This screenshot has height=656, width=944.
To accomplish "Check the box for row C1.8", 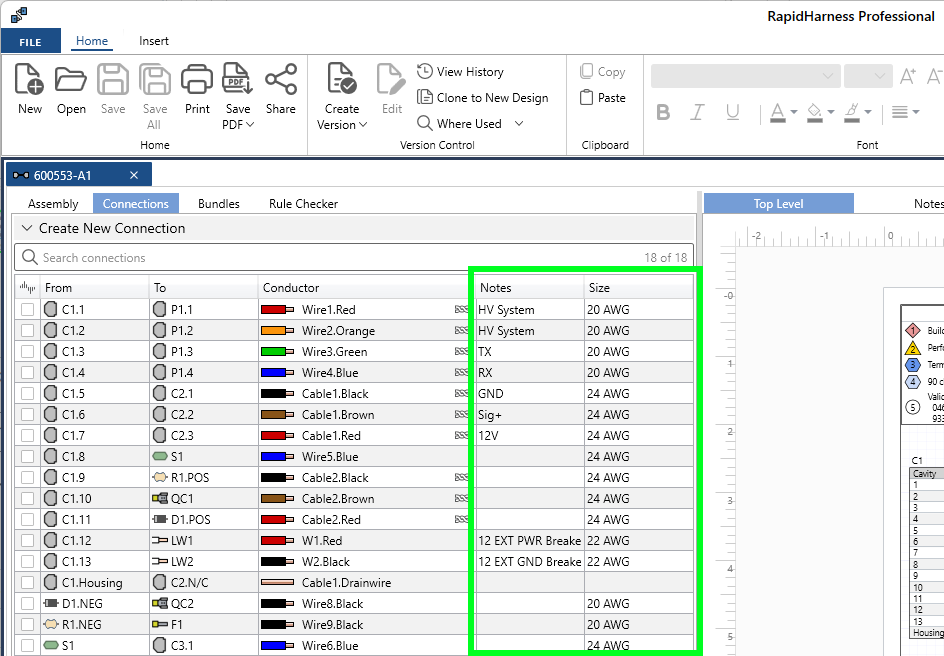I will click(x=27, y=457).
